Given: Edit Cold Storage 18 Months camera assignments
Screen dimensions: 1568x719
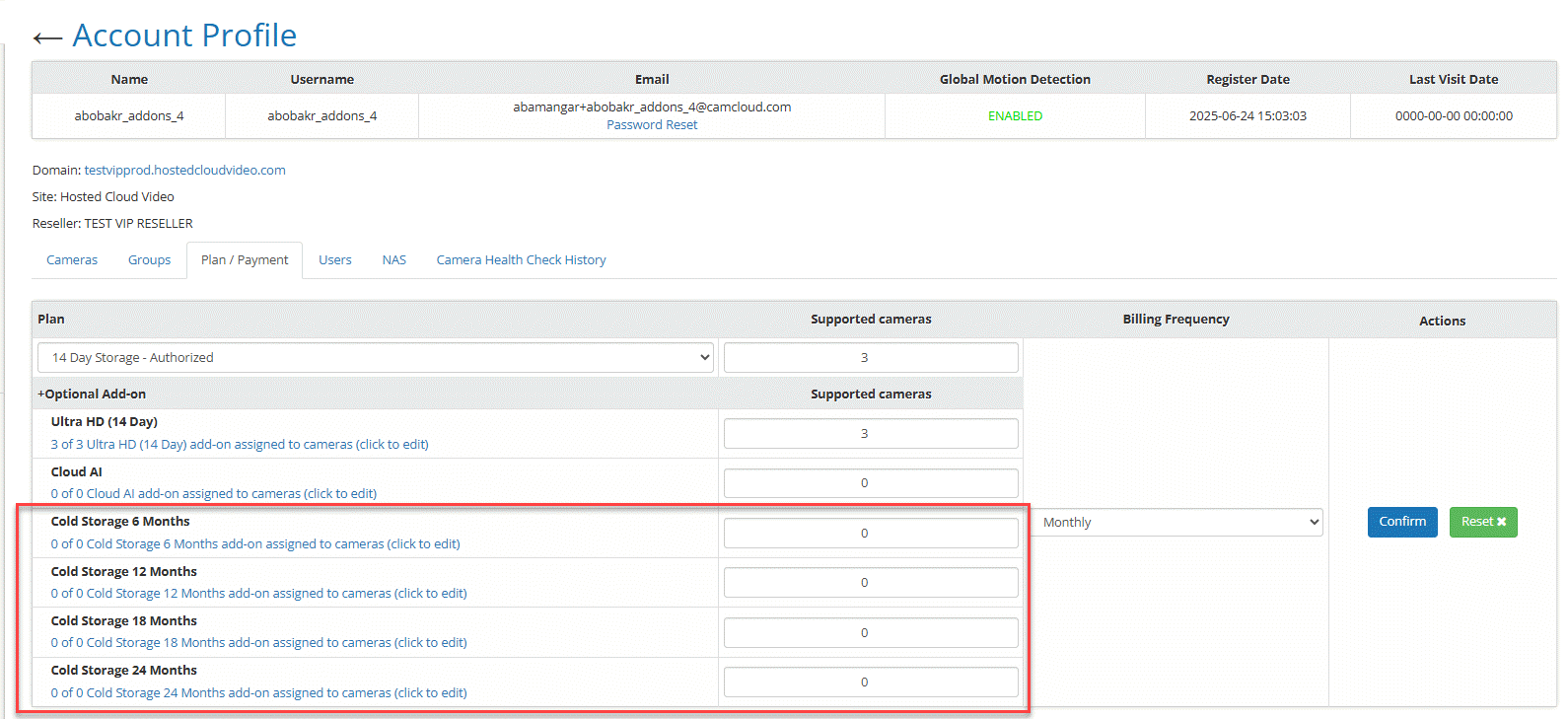Looking at the screenshot, I should coord(259,643).
